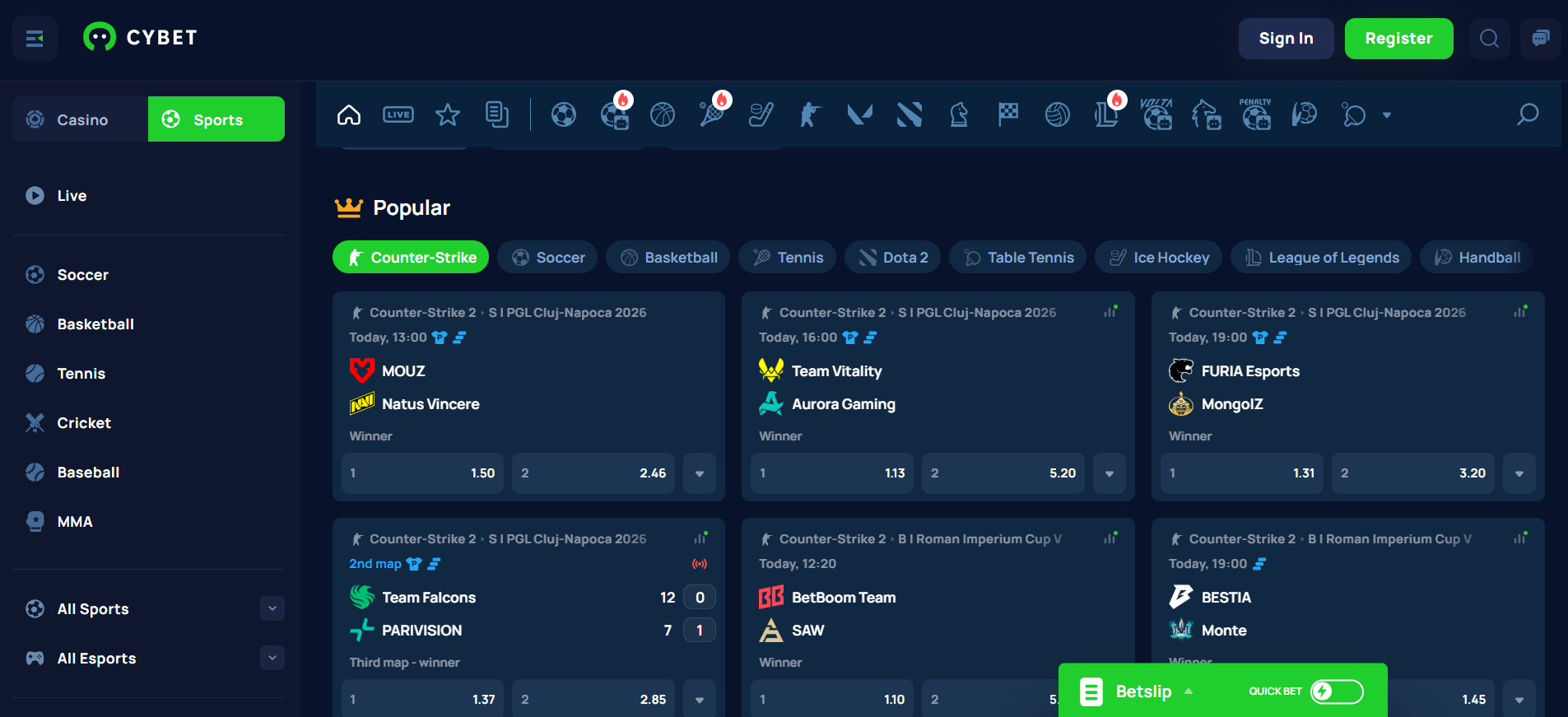The width and height of the screenshot is (1568, 717).
Task: Expand more markets for MOUZ match
Action: [700, 473]
